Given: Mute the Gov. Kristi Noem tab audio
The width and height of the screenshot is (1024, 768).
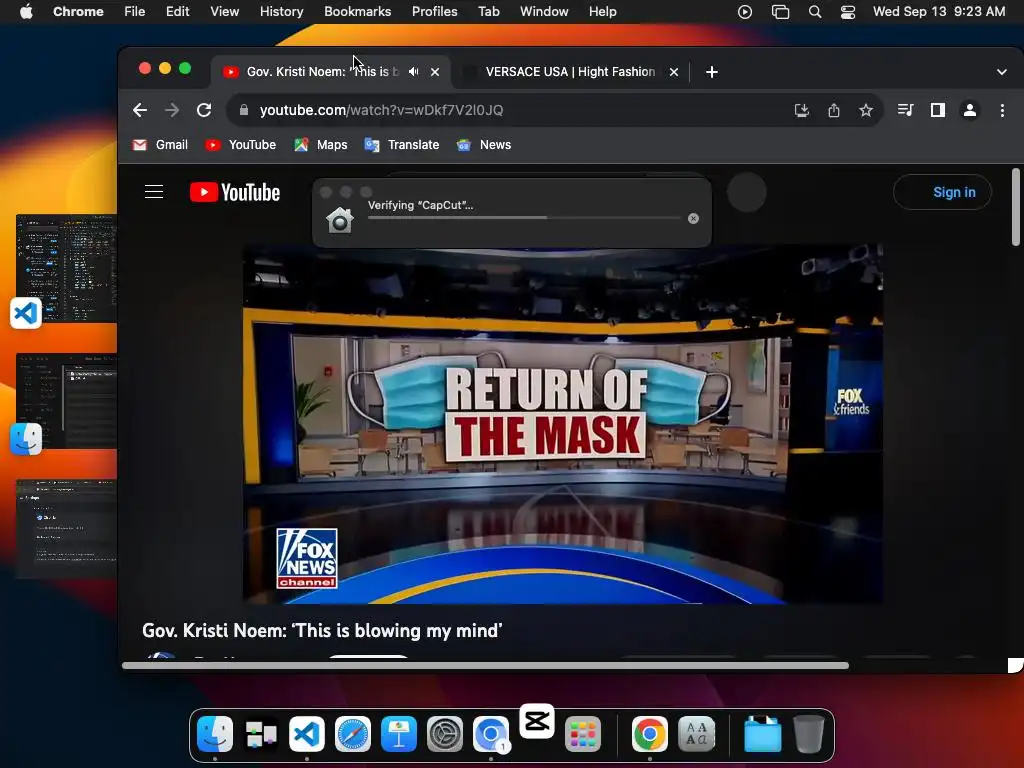Looking at the screenshot, I should pos(413,72).
